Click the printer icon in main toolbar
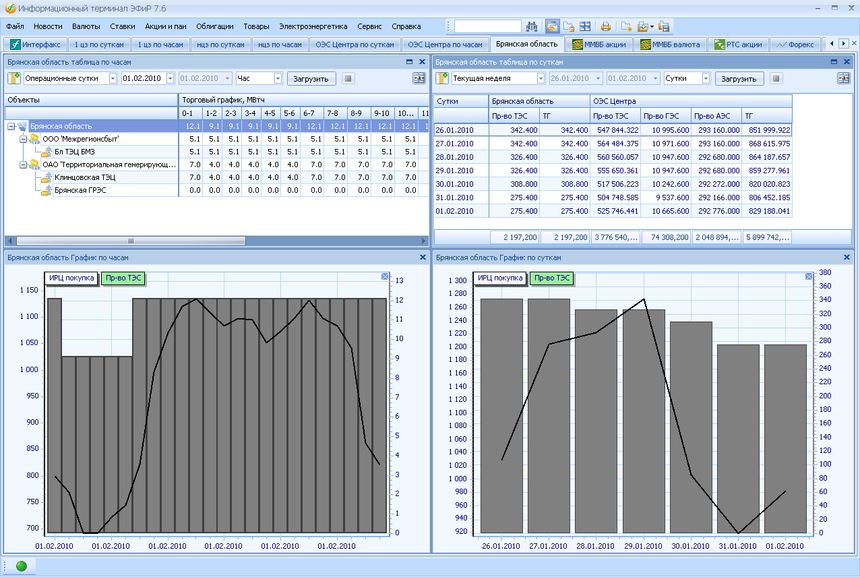The height and width of the screenshot is (577, 860). (605, 26)
